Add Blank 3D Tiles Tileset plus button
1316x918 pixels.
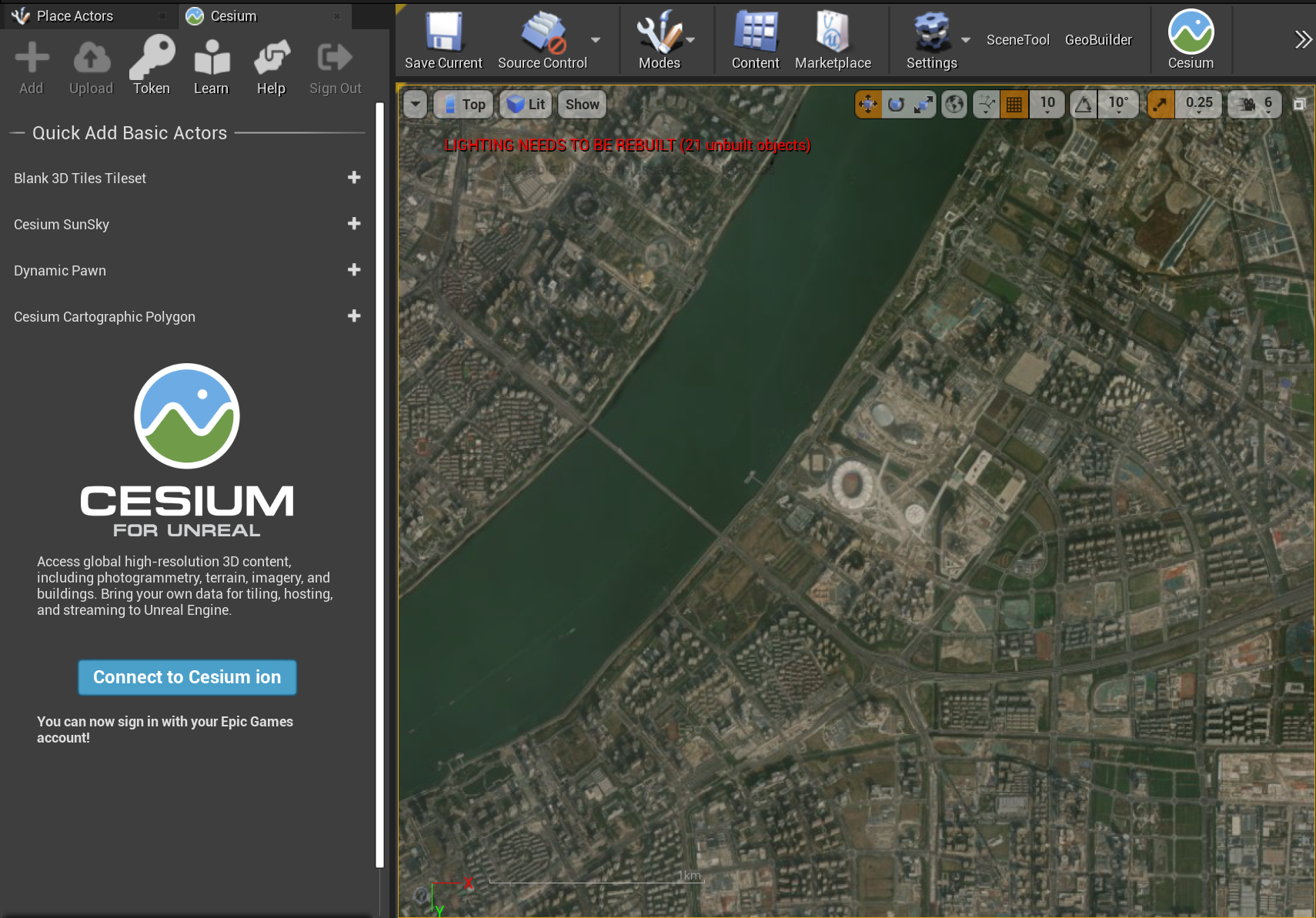point(354,178)
